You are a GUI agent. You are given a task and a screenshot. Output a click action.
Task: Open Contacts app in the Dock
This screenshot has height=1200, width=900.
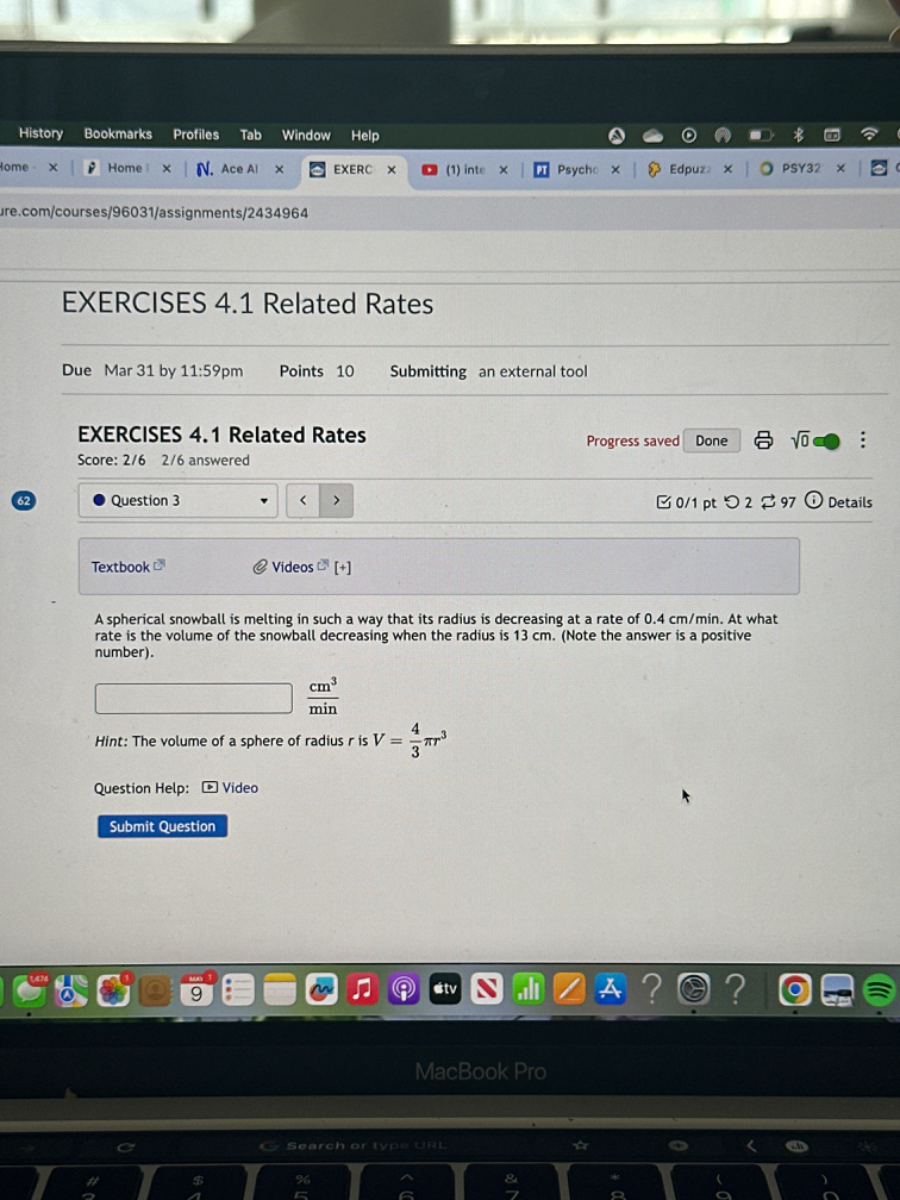[155, 990]
